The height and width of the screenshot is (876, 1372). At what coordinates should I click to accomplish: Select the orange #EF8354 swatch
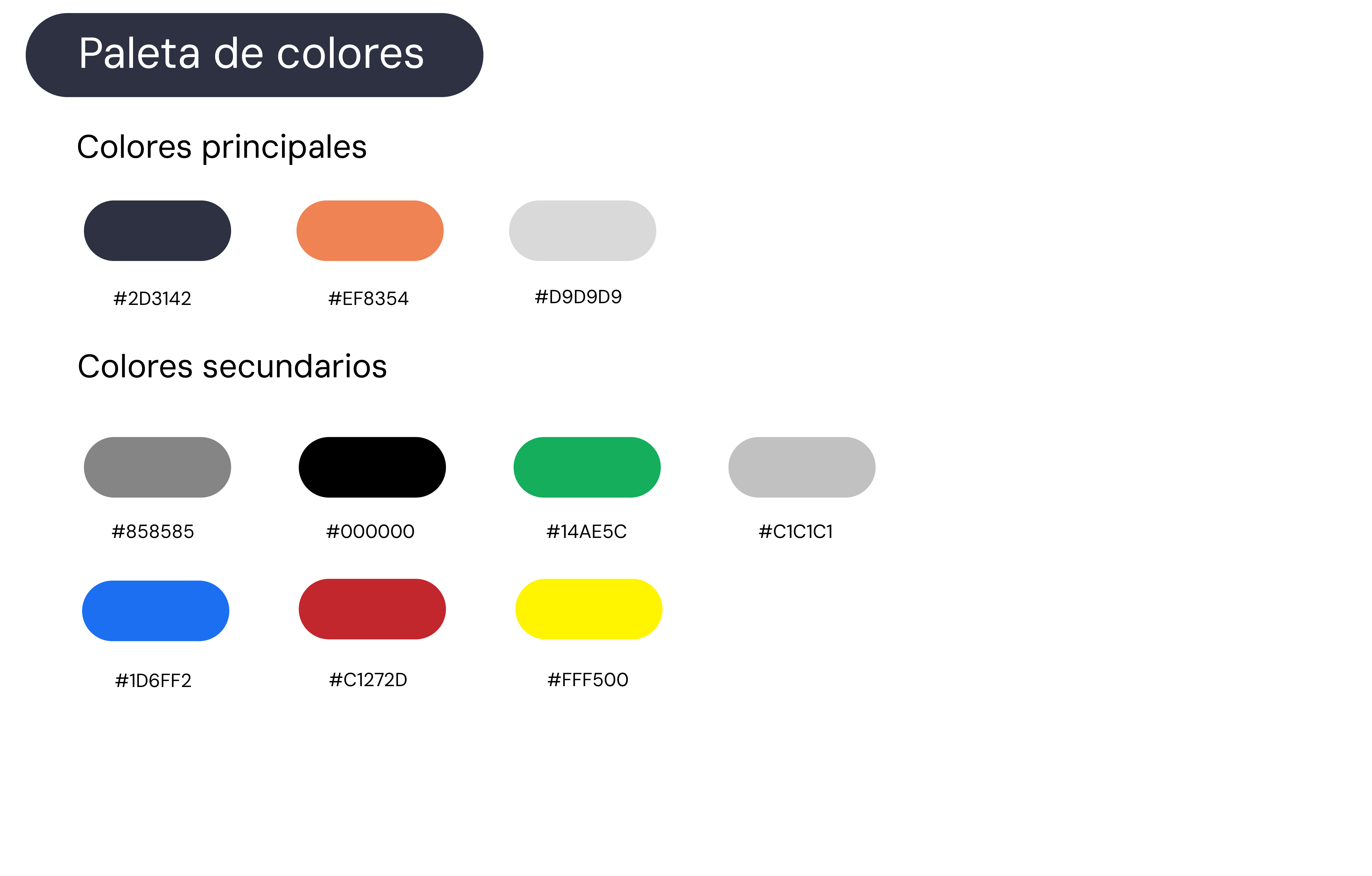coord(370,231)
